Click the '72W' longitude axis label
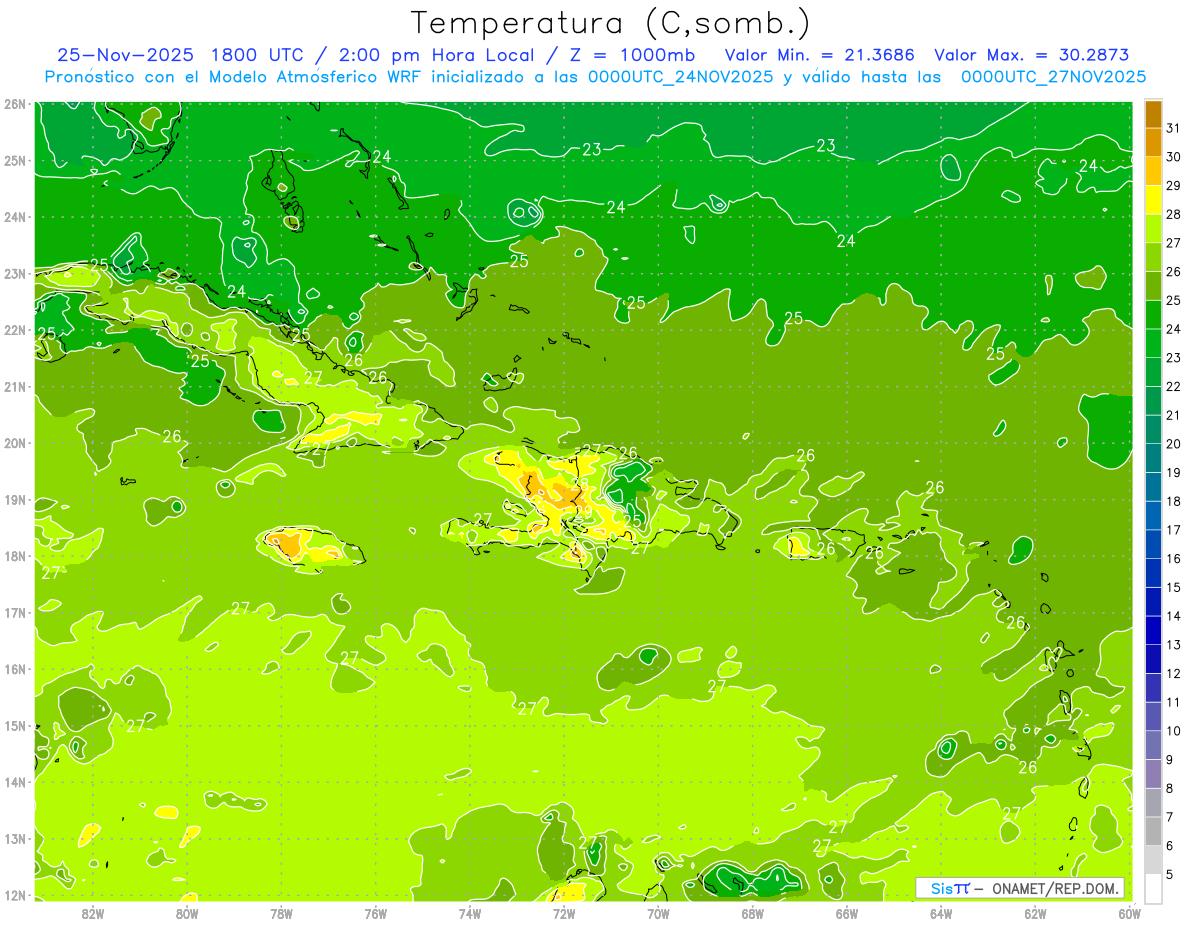 564,913
